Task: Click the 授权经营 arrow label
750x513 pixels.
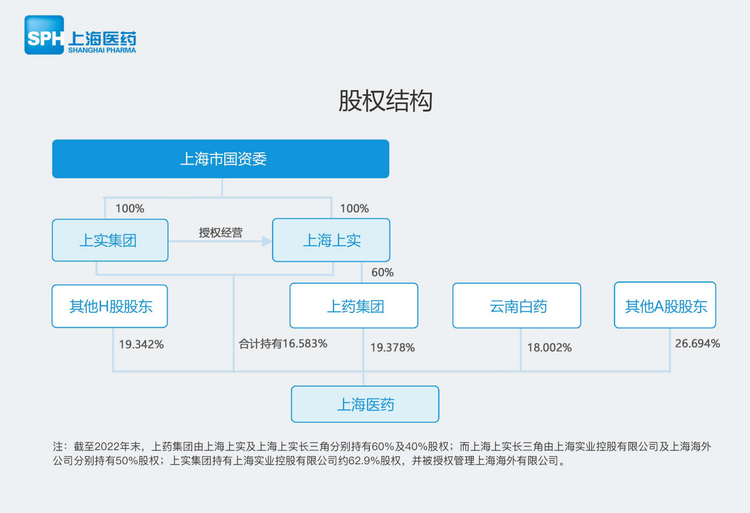Action: click(221, 233)
